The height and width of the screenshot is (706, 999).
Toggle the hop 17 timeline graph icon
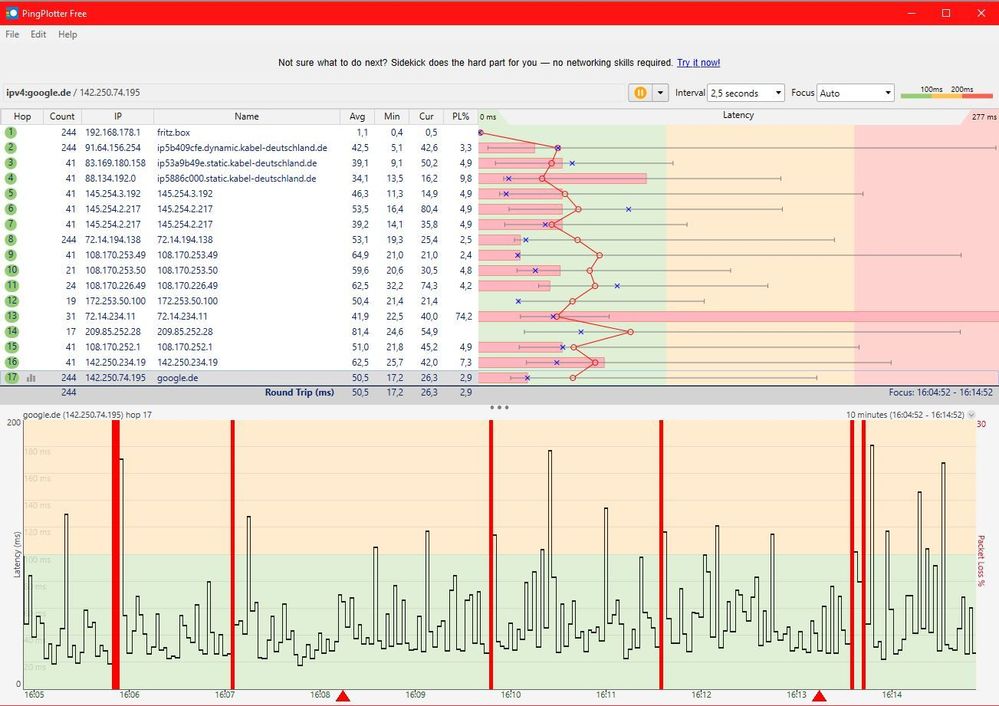click(31, 378)
